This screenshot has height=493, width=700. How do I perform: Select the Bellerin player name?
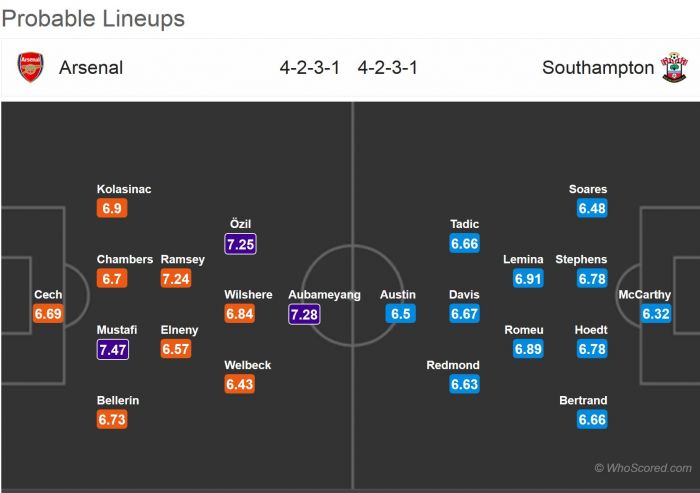point(118,400)
